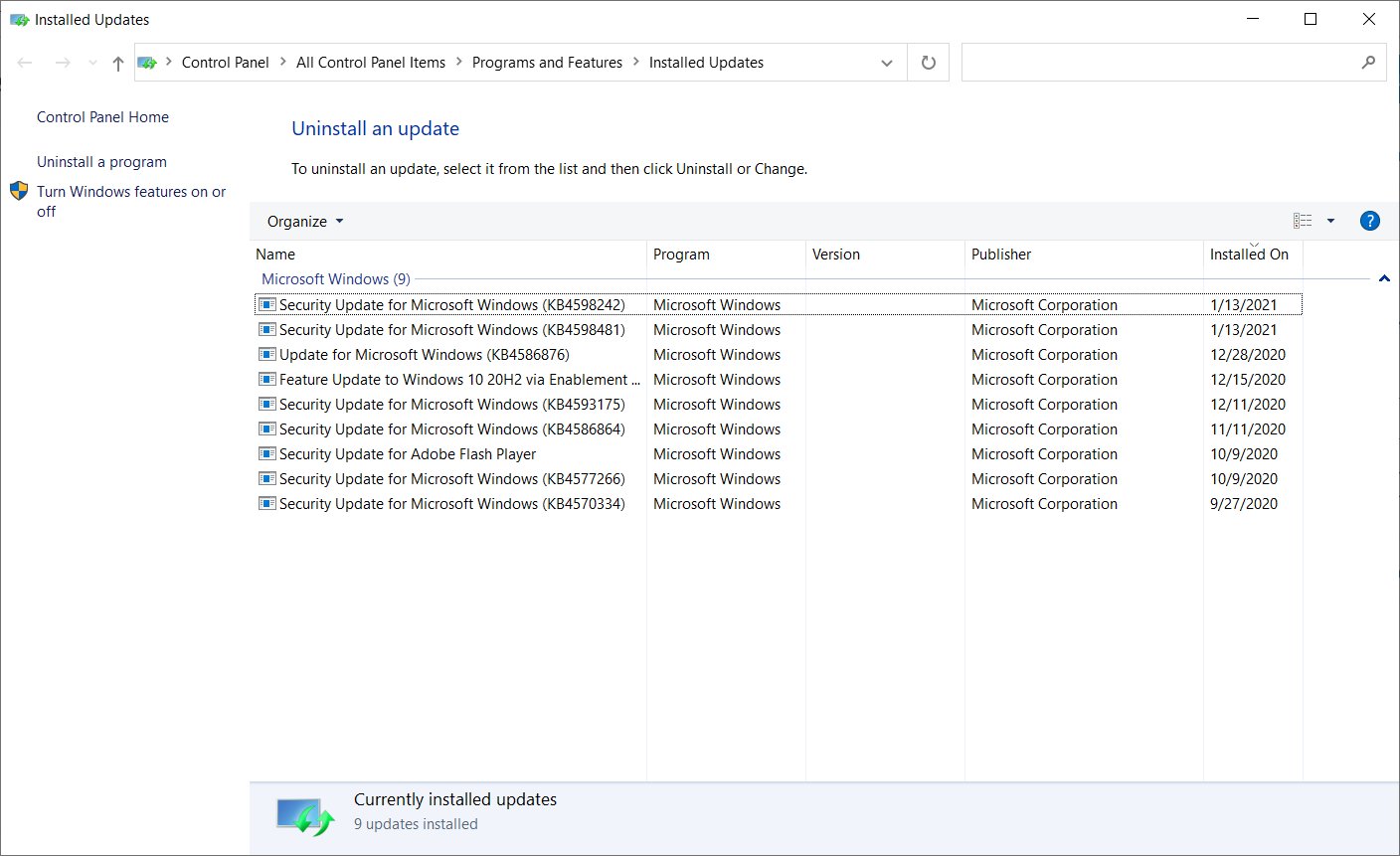Click the Installed Updates title bar icon

coord(19,20)
